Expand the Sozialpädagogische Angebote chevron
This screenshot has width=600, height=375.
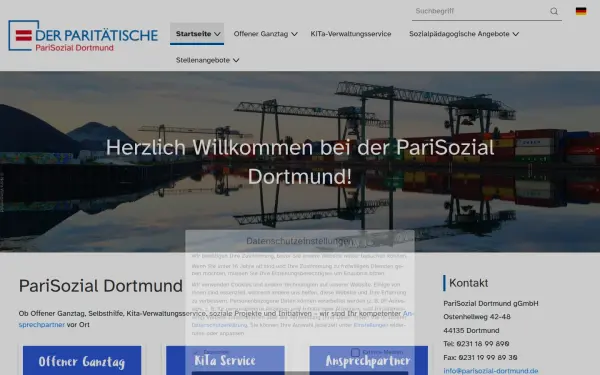click(516, 34)
